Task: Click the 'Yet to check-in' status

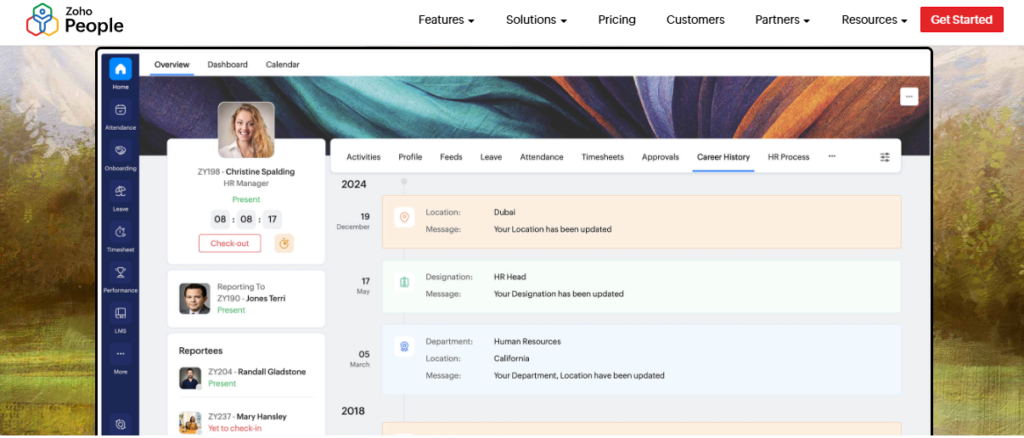Action: tap(234, 428)
